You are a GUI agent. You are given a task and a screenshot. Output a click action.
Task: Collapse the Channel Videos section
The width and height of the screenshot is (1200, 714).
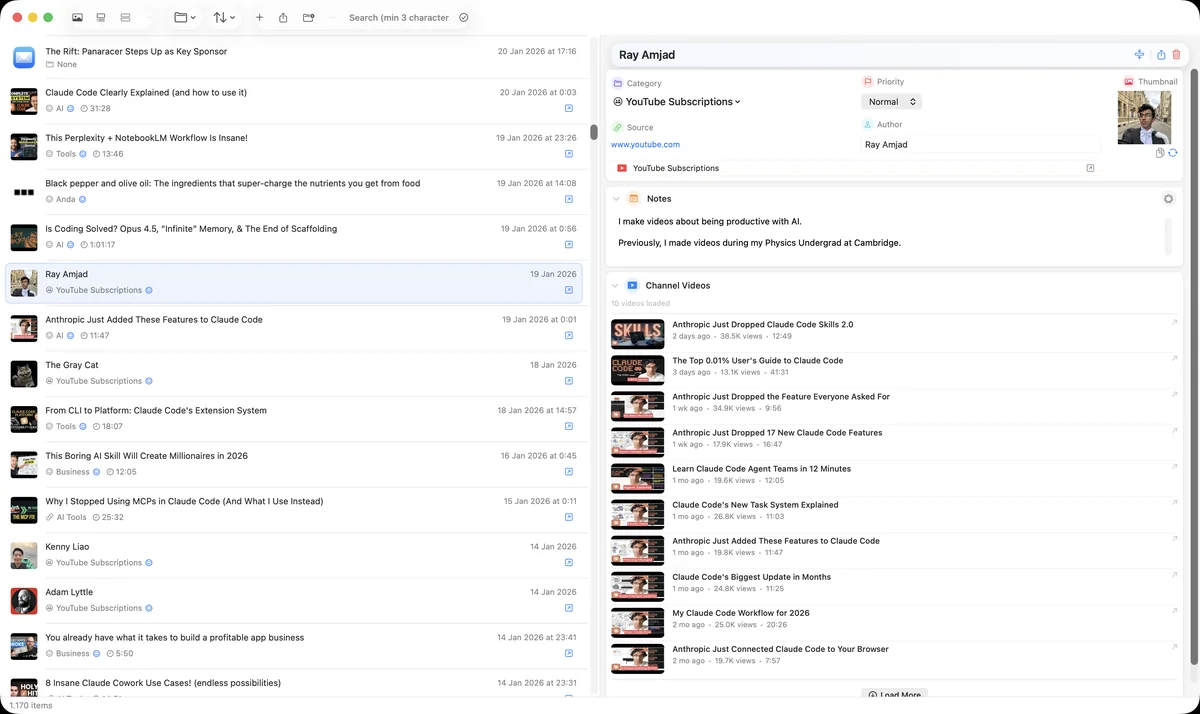click(616, 286)
